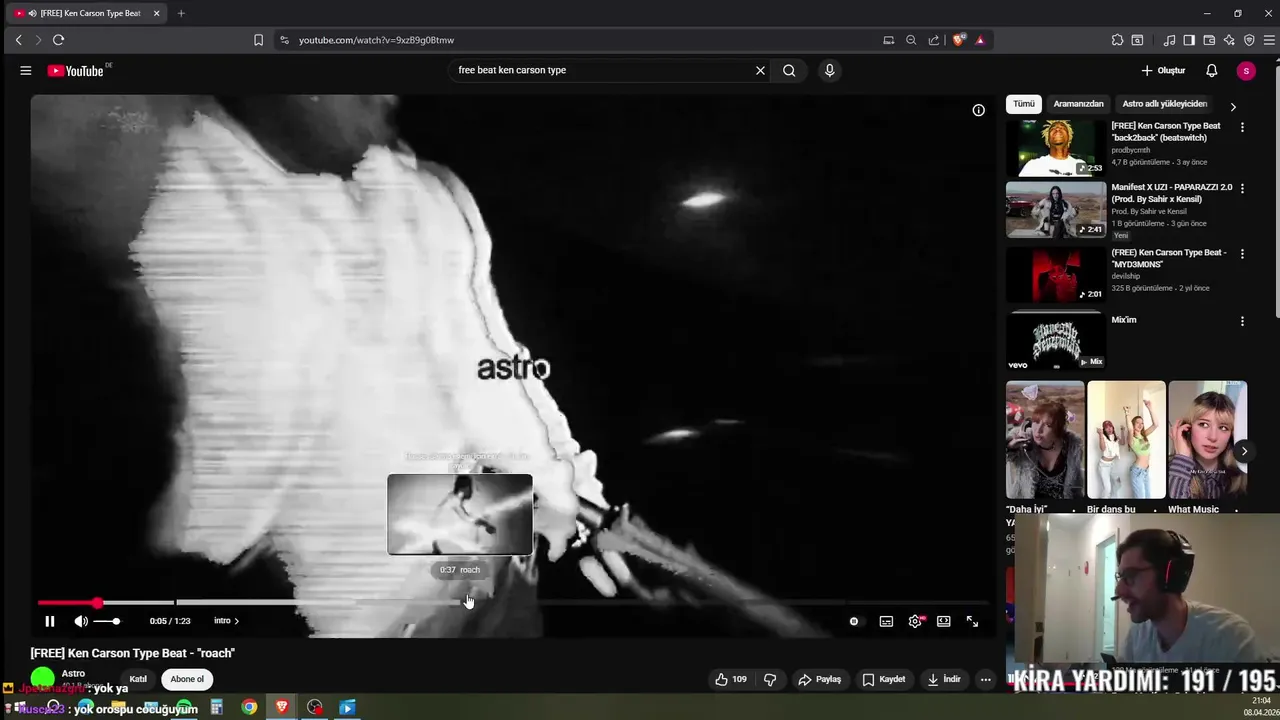Open options for PAPARAZZI 2.0 video
The width and height of the screenshot is (1280, 720).
(1242, 188)
